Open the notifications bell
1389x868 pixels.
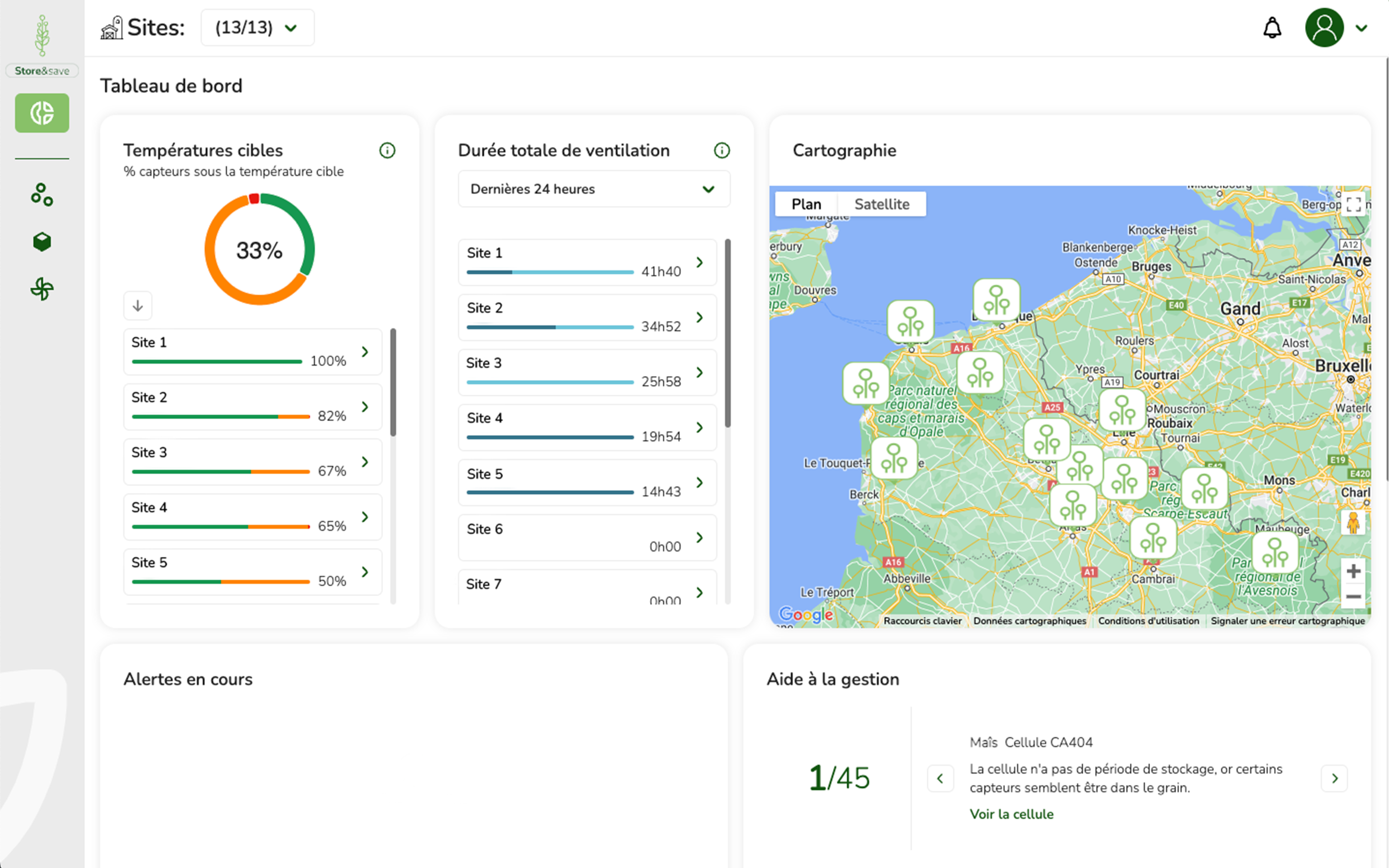1272,28
